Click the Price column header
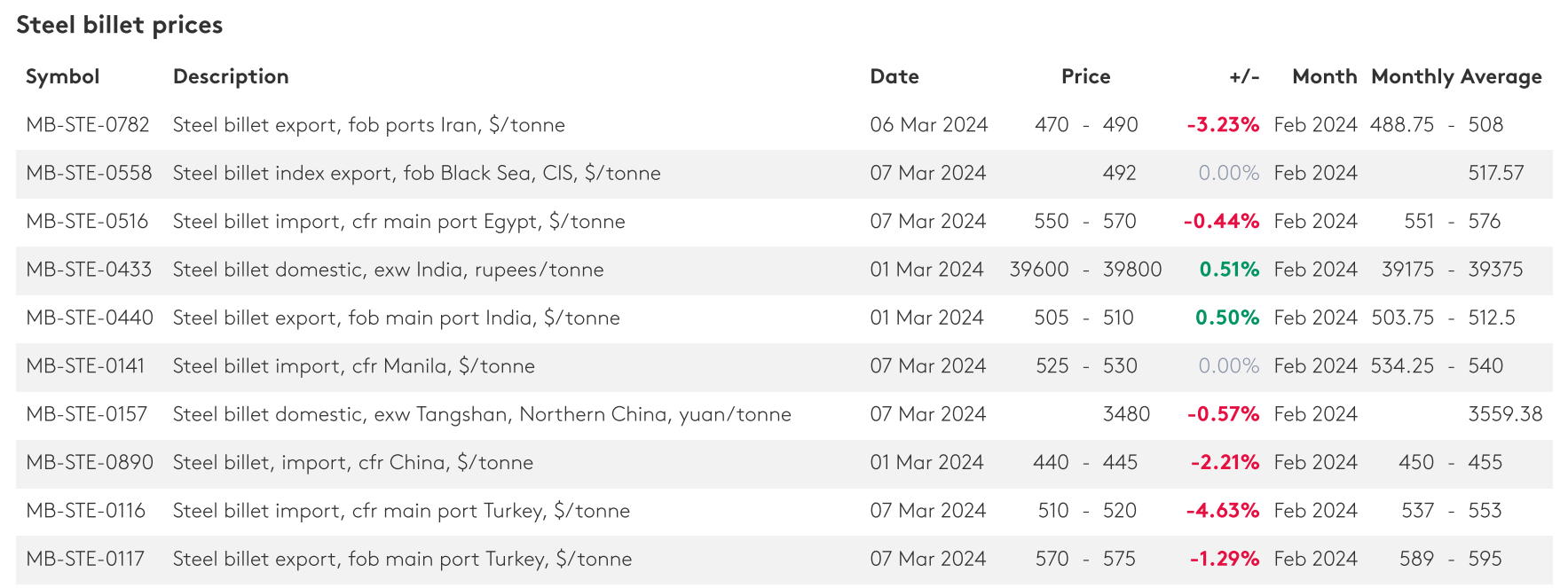Viewport: 1568px width, 588px height. point(1085,77)
